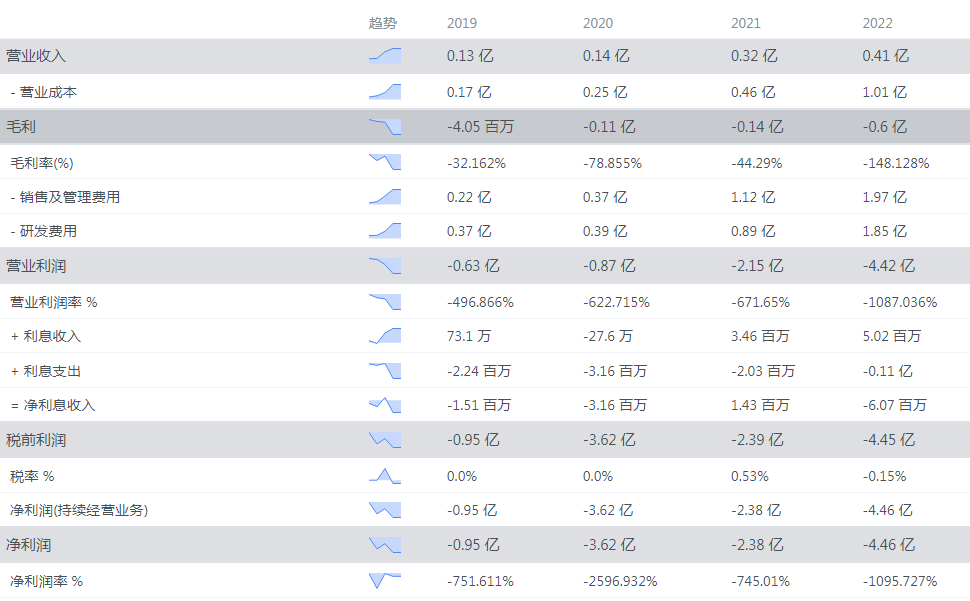Screen dimensions: 970x601
Task: Click the 营业收入 trend sparkline
Action: (x=385, y=56)
